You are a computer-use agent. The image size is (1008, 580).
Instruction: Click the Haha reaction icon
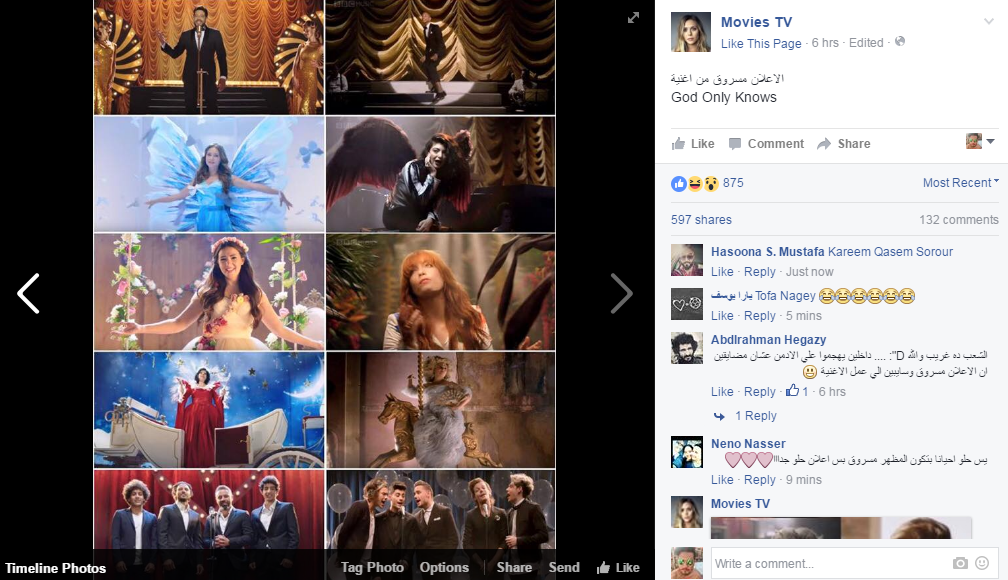[x=695, y=184]
